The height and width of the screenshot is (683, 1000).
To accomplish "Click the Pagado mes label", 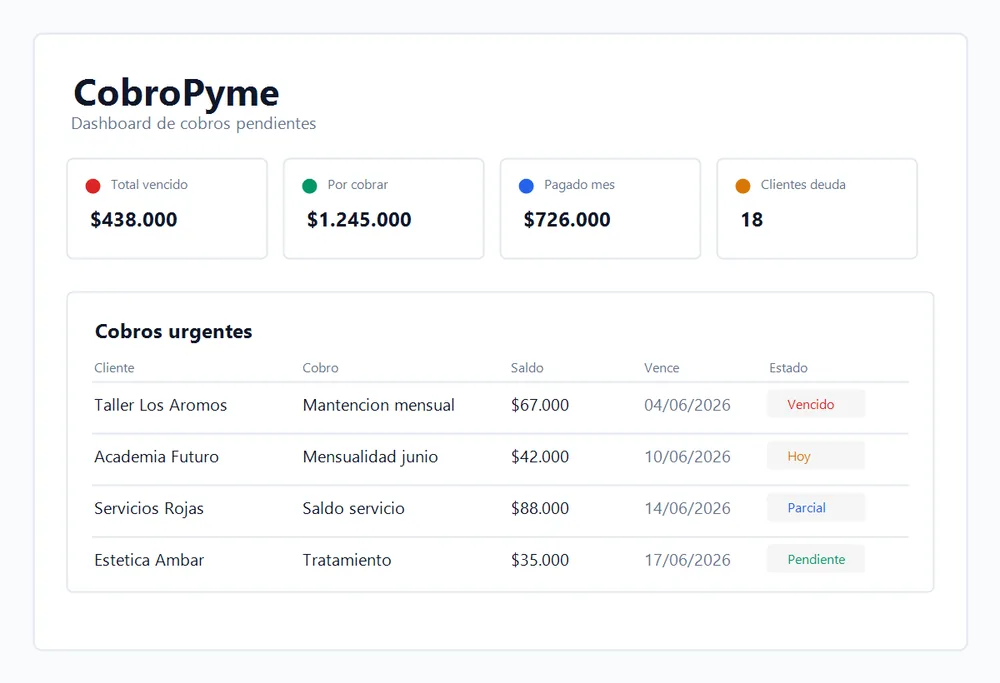I will click(580, 184).
